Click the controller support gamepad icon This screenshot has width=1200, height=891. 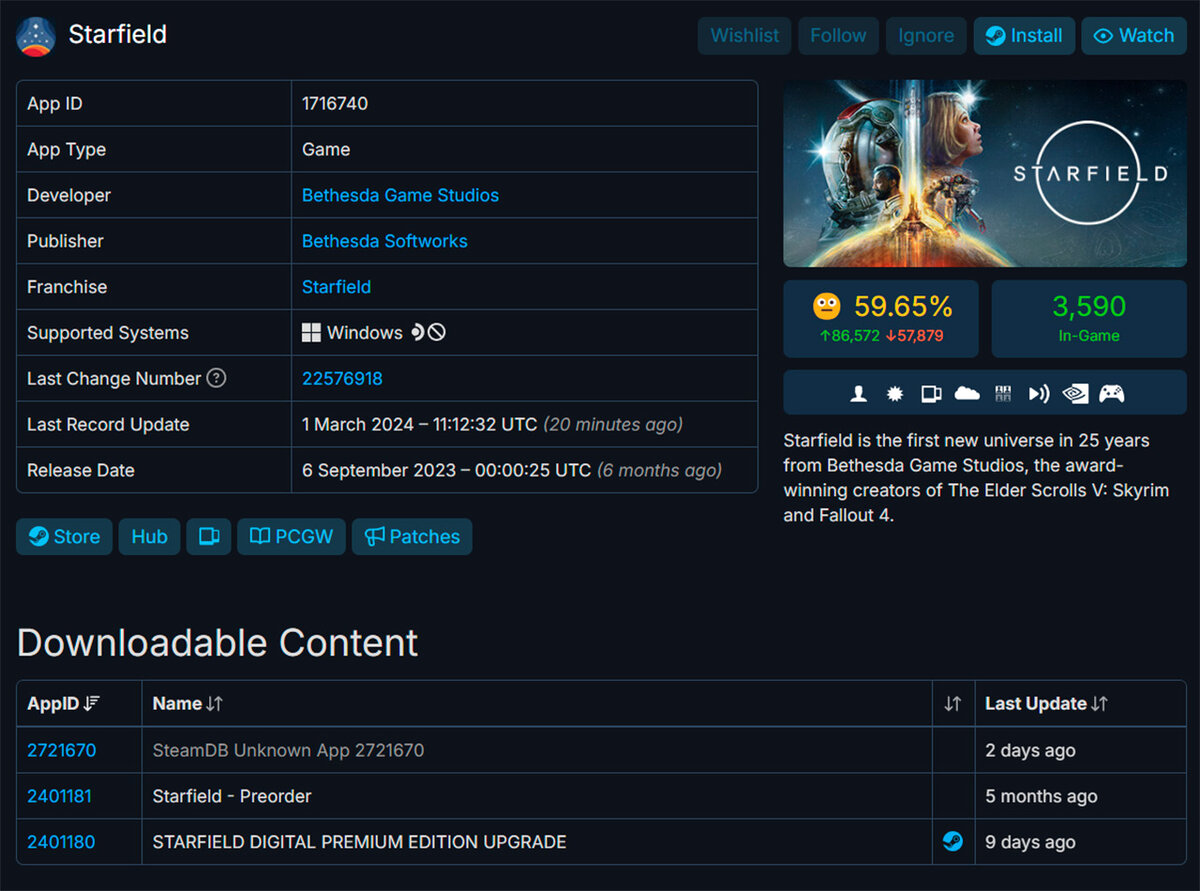click(x=1112, y=394)
